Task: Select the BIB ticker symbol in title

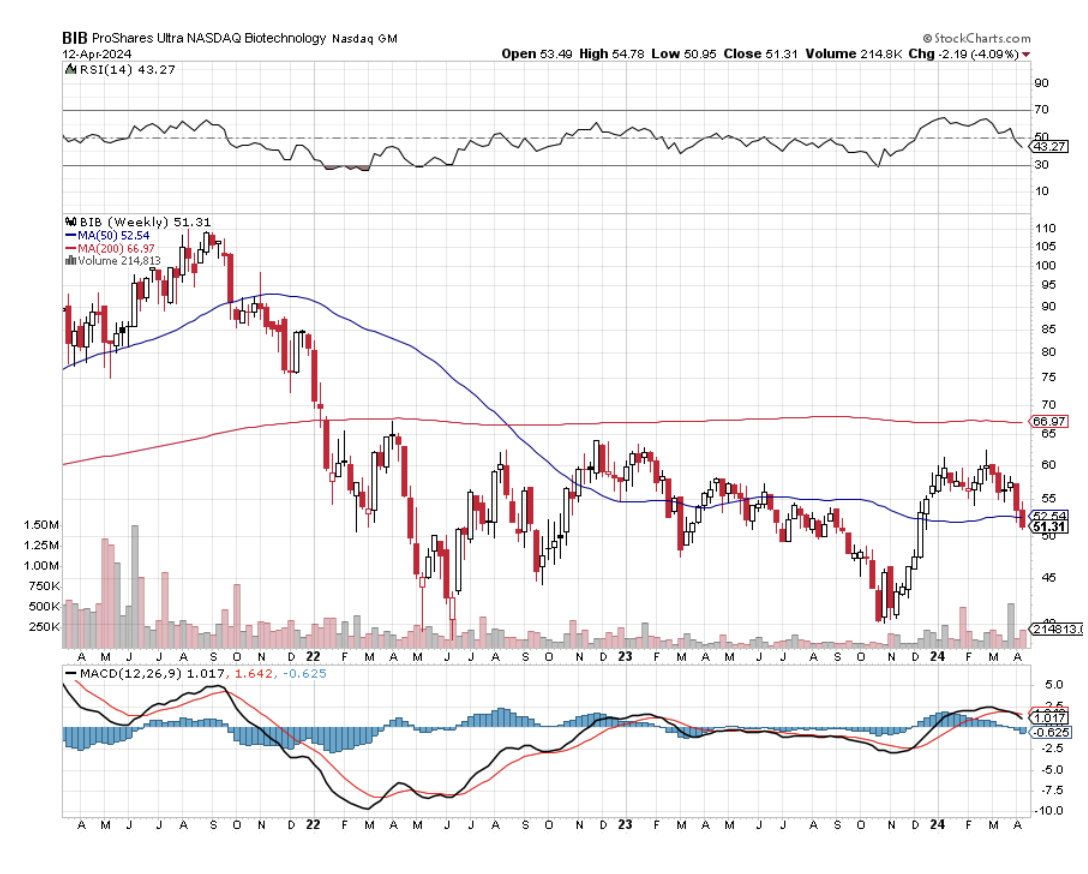Action: coord(75,38)
